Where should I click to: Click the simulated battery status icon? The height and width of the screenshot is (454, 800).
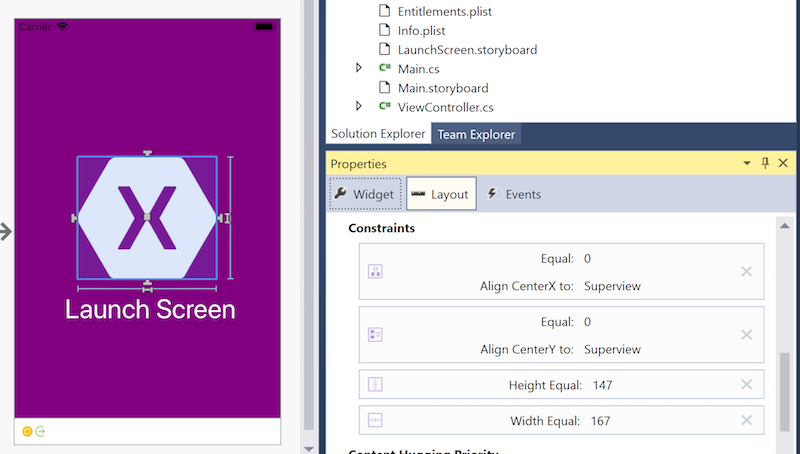coord(264,27)
